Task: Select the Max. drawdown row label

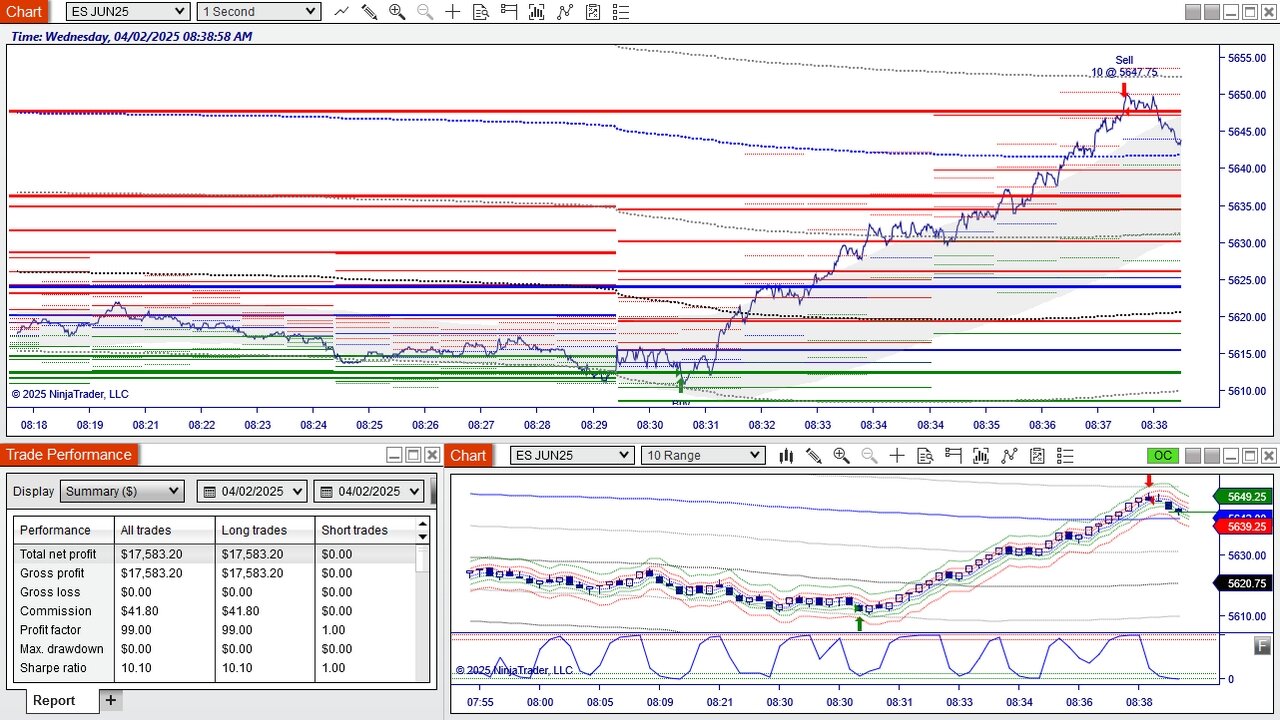Action: [62, 649]
